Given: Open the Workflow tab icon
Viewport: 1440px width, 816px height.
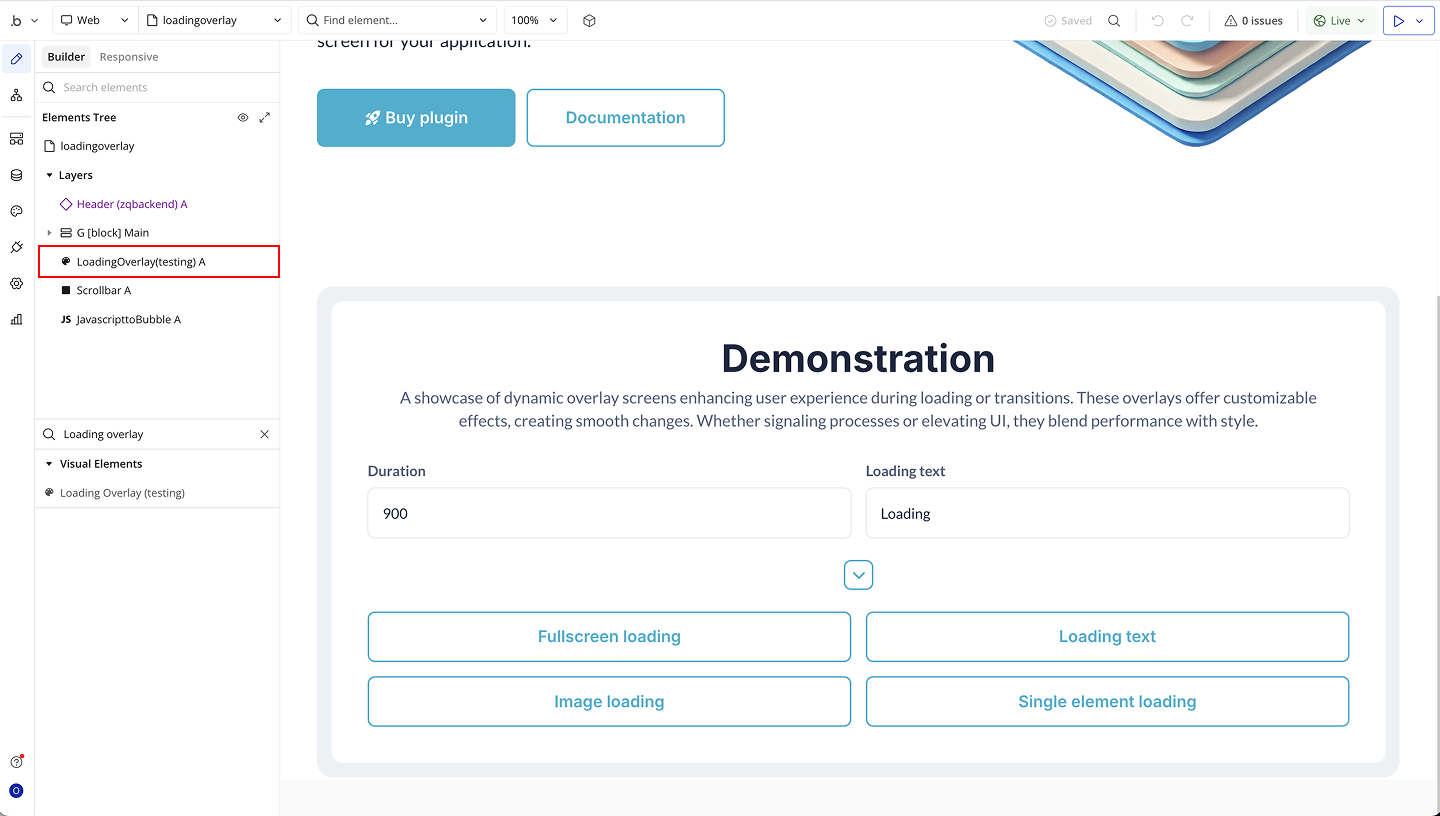Looking at the screenshot, I should tap(16, 95).
